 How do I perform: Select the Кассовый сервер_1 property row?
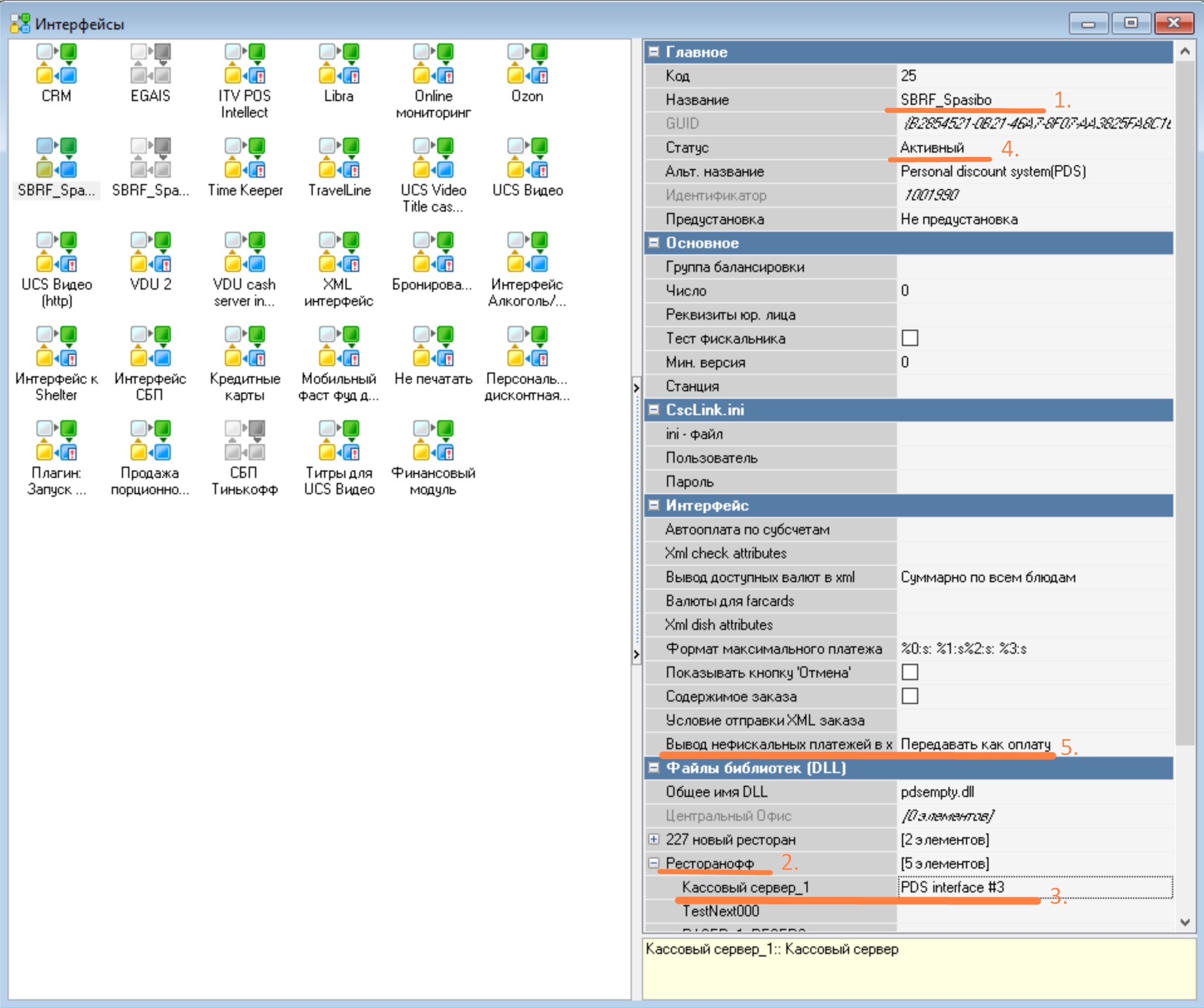745,887
